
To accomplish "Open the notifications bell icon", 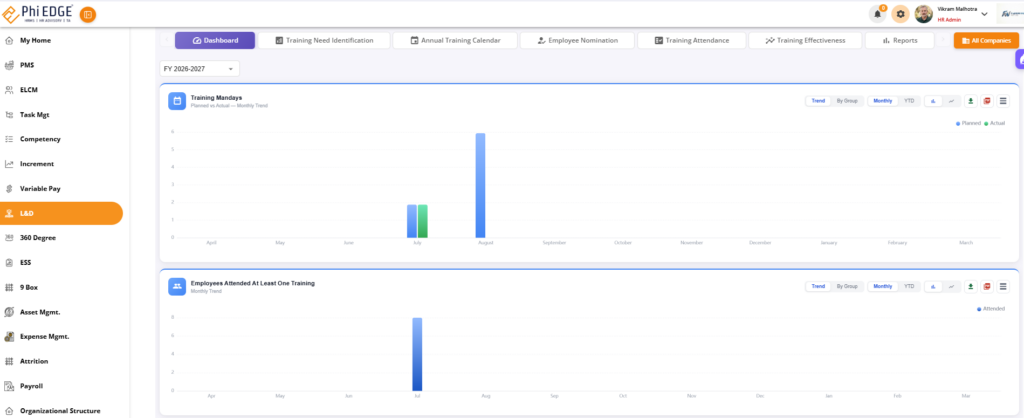I will tap(877, 14).
